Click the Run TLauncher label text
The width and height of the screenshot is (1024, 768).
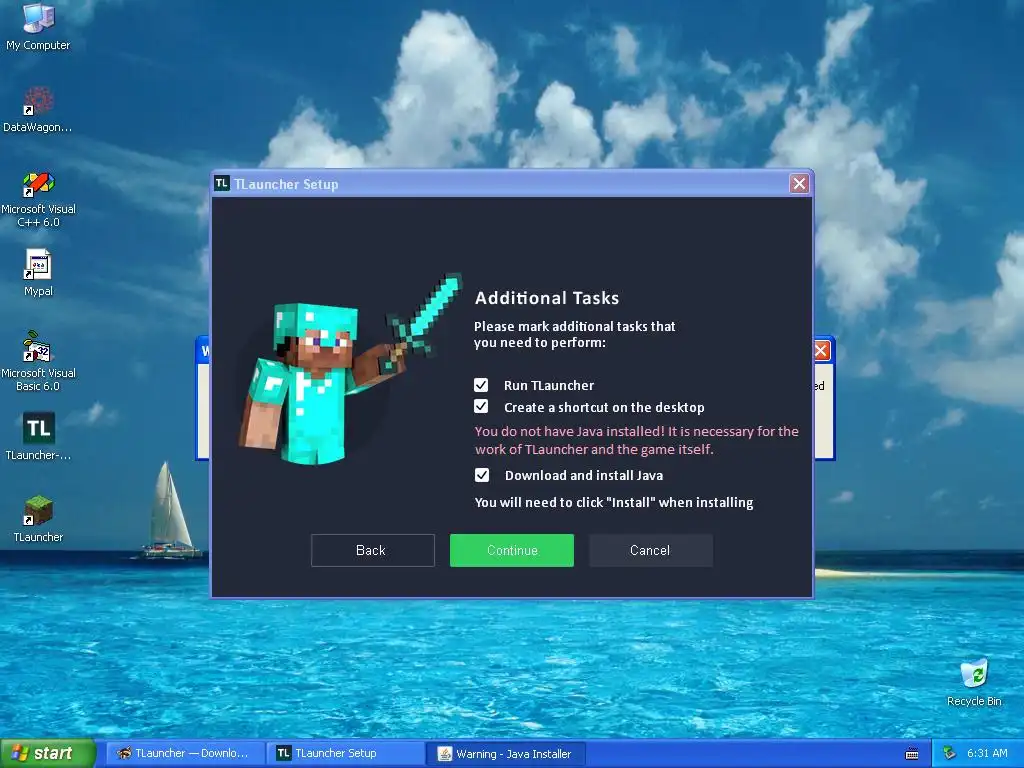549,385
